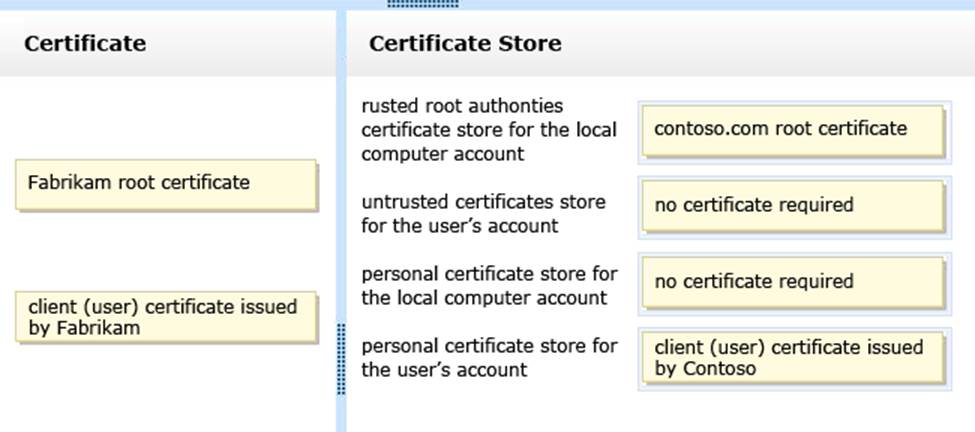Image resolution: width=975 pixels, height=432 pixels.
Task: Select the Fabrikam root certificate tile
Action: [166, 184]
